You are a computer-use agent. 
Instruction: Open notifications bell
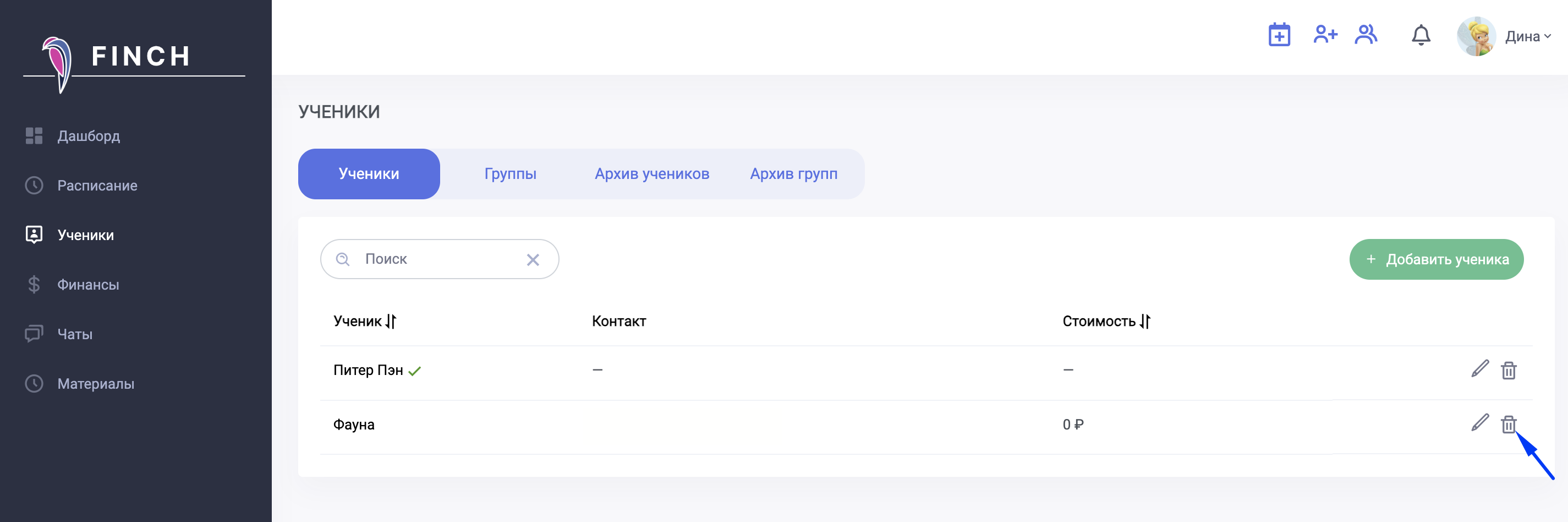click(1420, 36)
